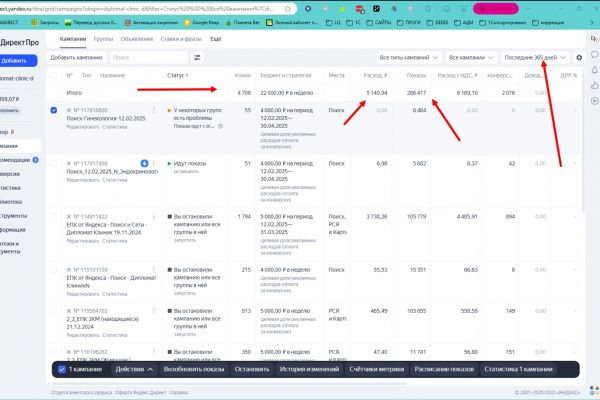Click blue Добавить button in sidebar
This screenshot has height=400, width=600.
[18, 60]
